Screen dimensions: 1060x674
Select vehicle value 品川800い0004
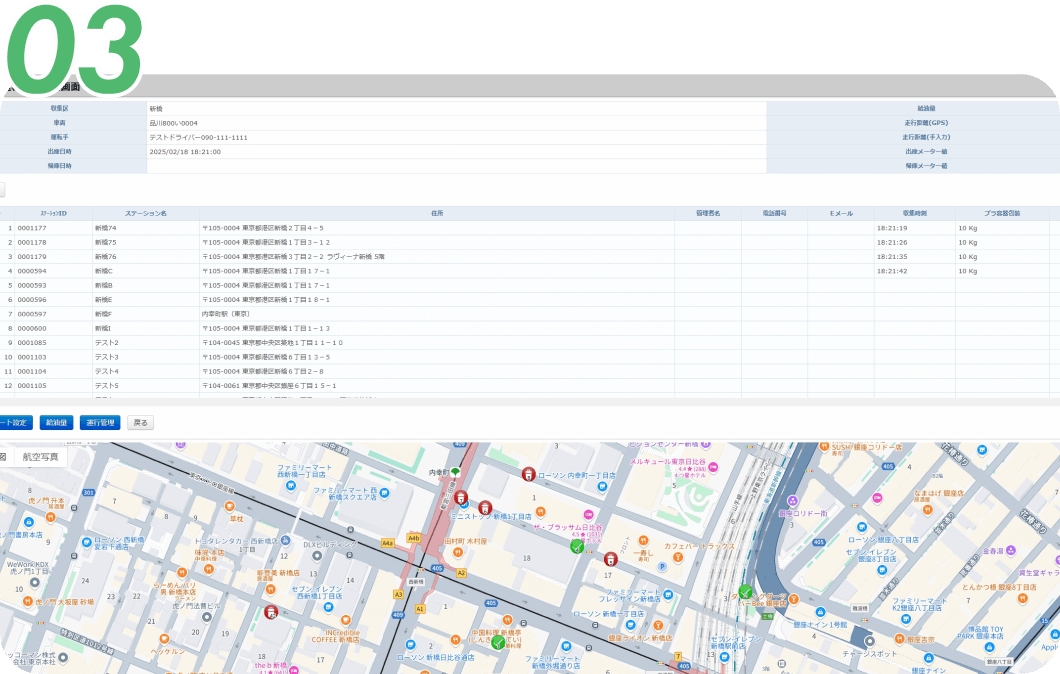[174, 123]
